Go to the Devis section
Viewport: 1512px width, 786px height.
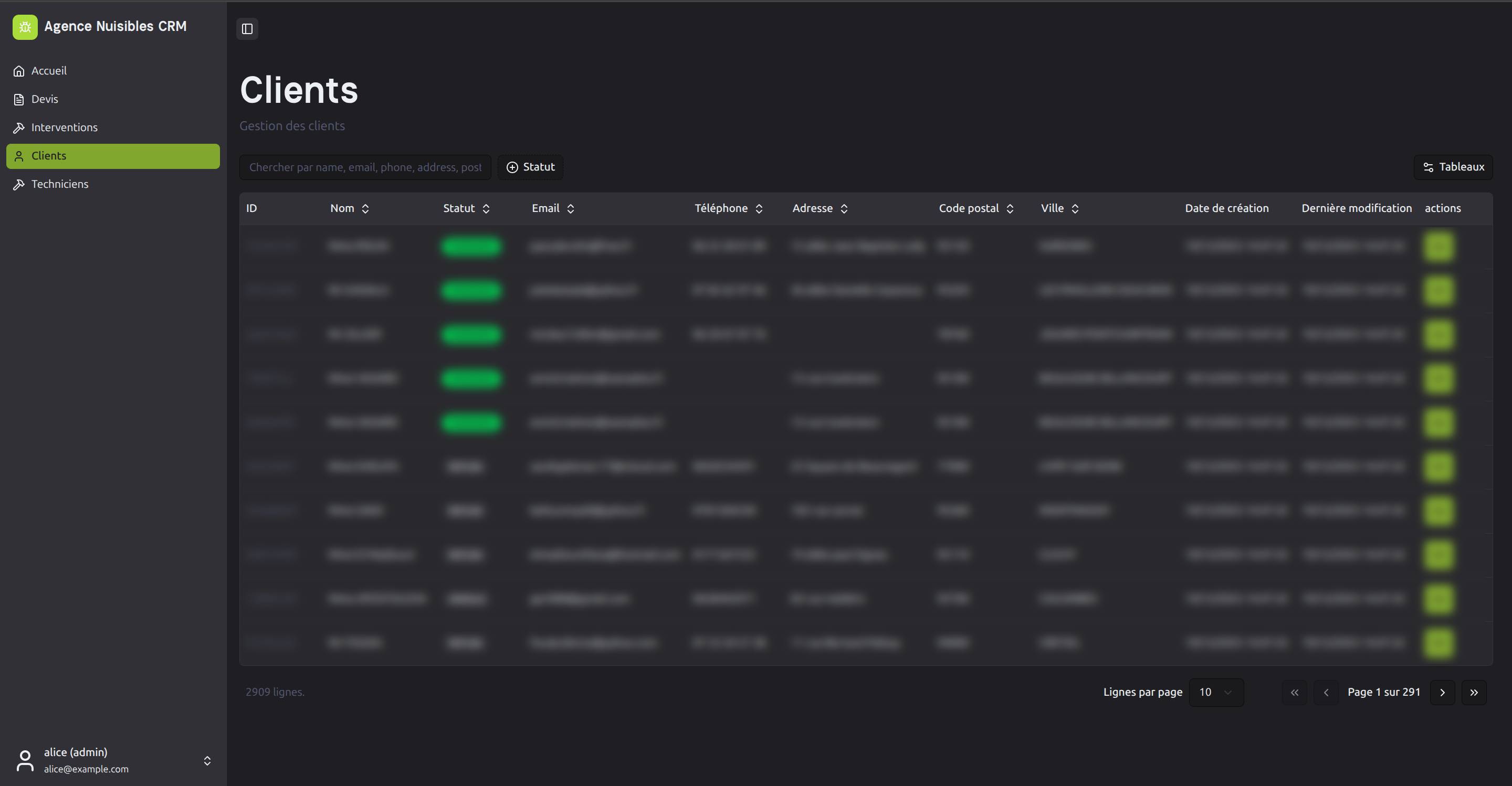[45, 99]
